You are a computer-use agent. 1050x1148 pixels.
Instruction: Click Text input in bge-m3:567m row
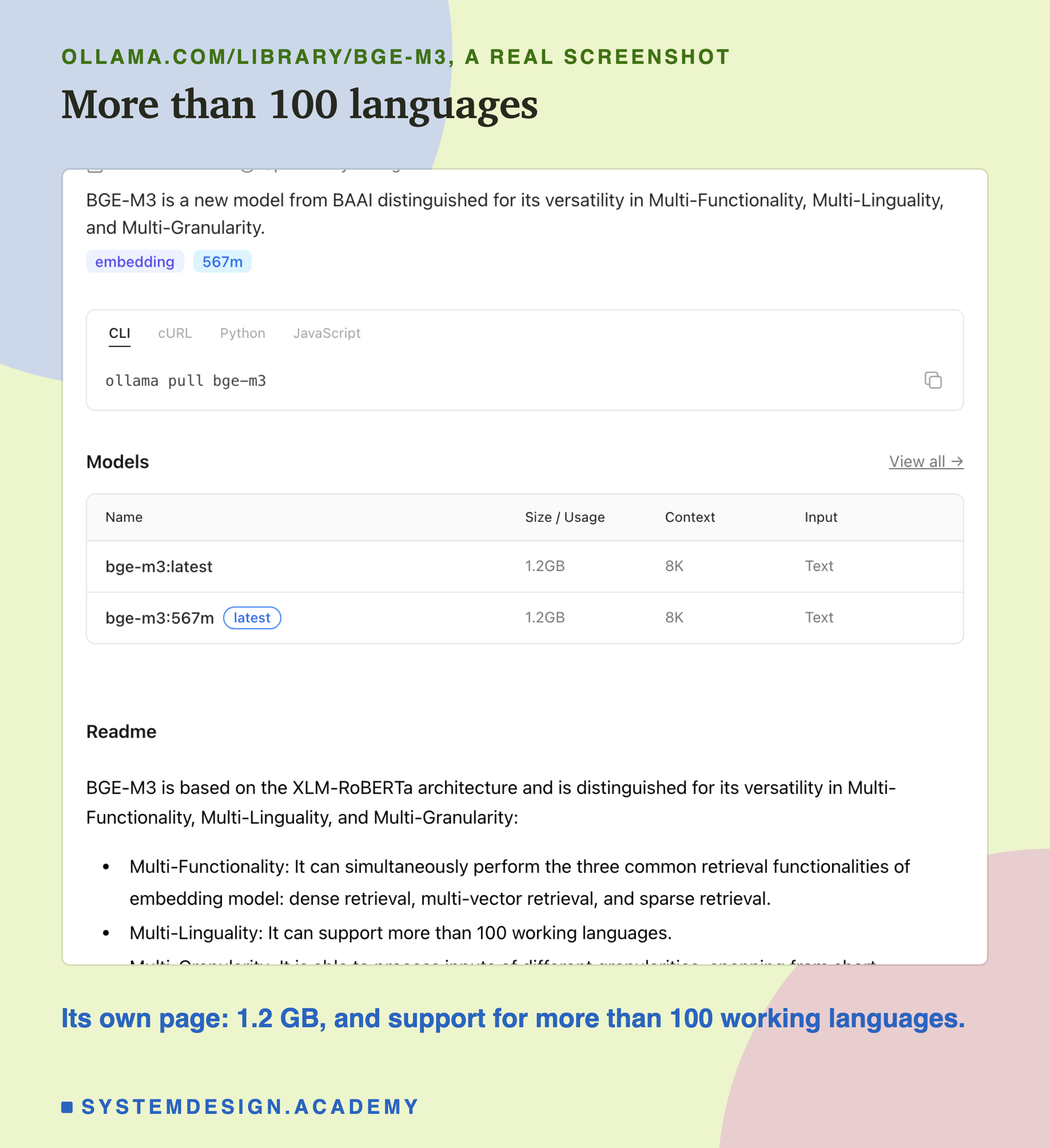pyautogui.click(x=819, y=617)
